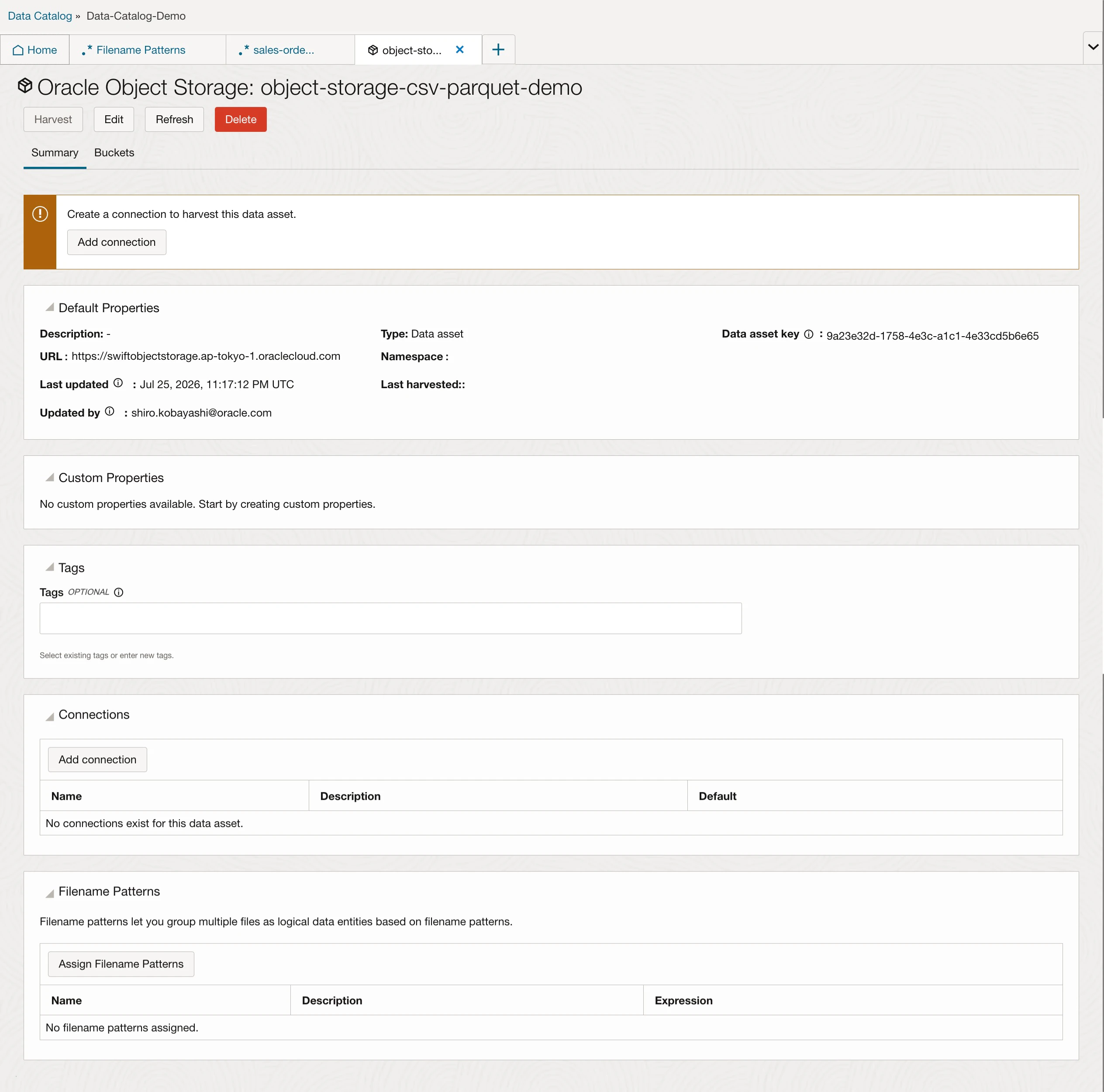
Task: Click the Home tab house icon
Action: pos(18,50)
